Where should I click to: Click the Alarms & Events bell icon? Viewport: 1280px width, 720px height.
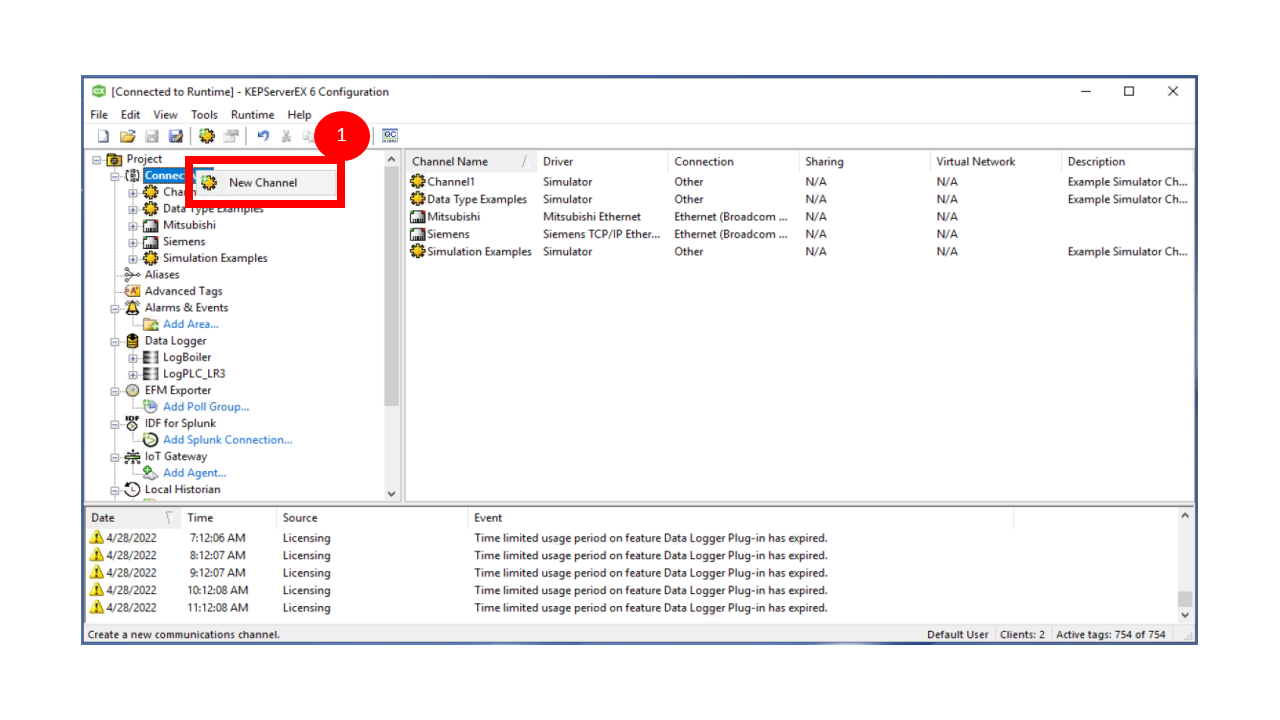tap(133, 308)
